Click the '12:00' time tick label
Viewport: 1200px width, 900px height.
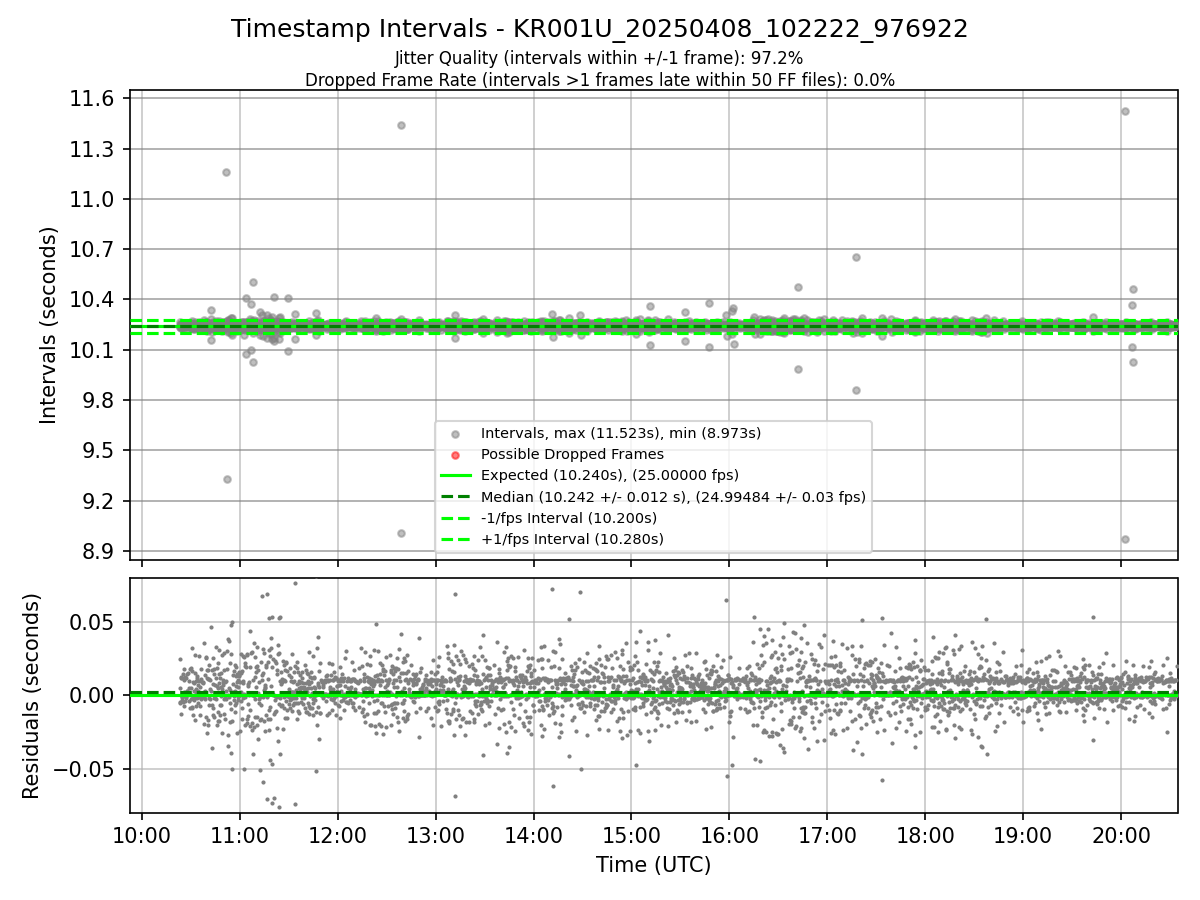[x=338, y=834]
